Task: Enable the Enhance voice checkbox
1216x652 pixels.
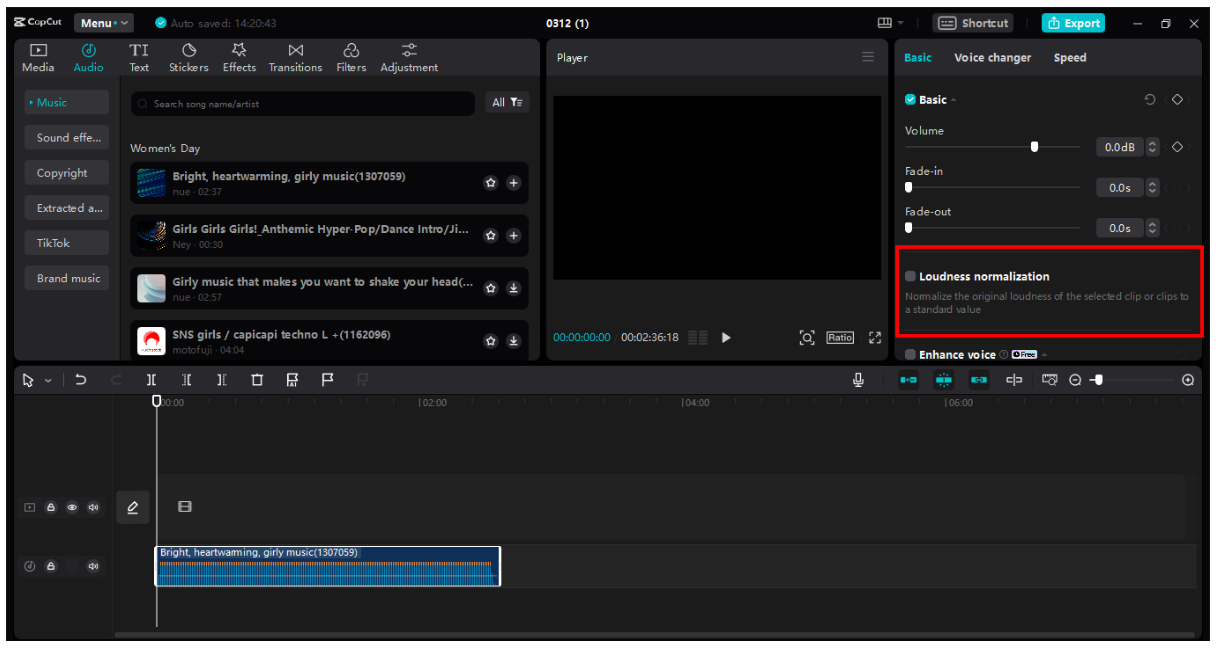Action: point(910,354)
